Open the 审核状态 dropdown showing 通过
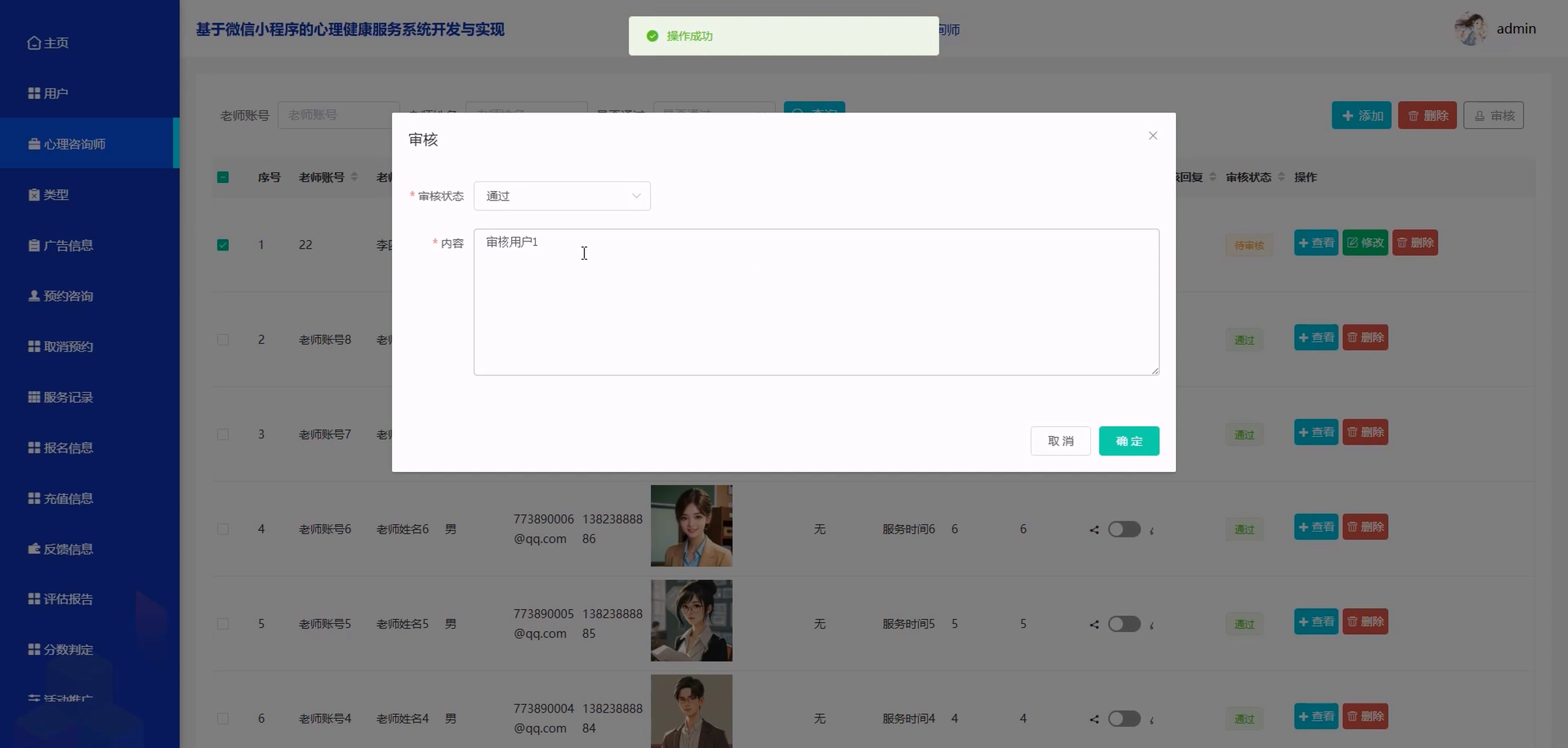Viewport: 1568px width, 748px height. pos(561,196)
